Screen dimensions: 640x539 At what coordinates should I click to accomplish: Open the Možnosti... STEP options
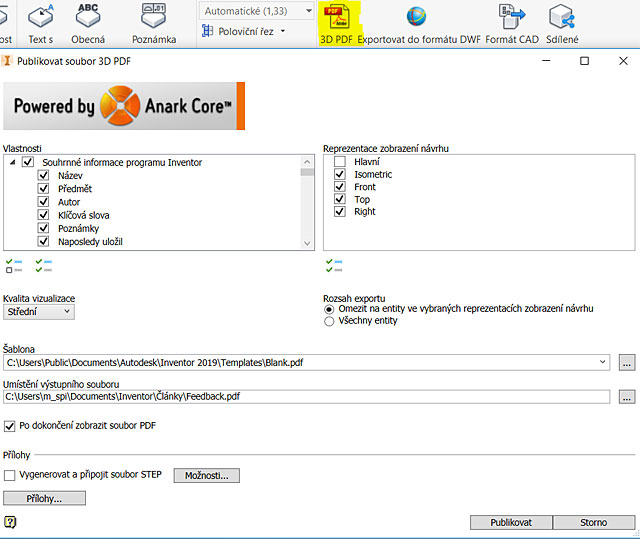pyautogui.click(x=207, y=476)
